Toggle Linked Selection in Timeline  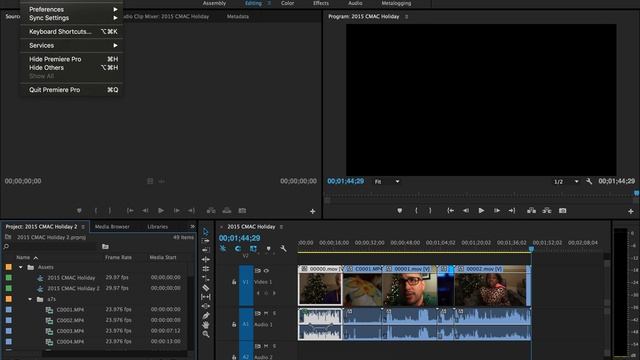click(x=253, y=248)
